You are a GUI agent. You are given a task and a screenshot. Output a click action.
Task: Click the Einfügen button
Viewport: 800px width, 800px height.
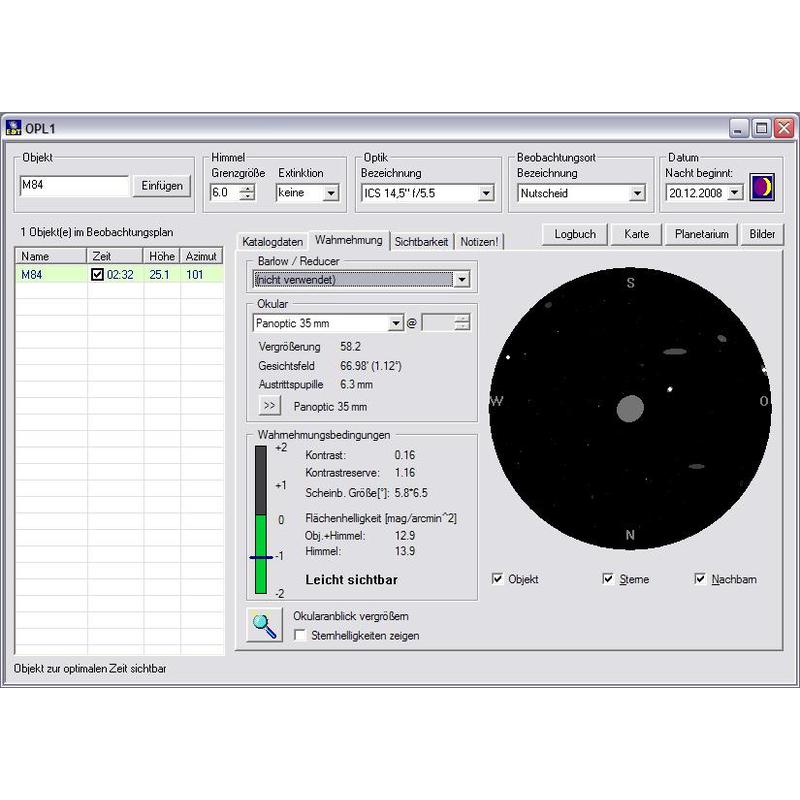pos(162,186)
